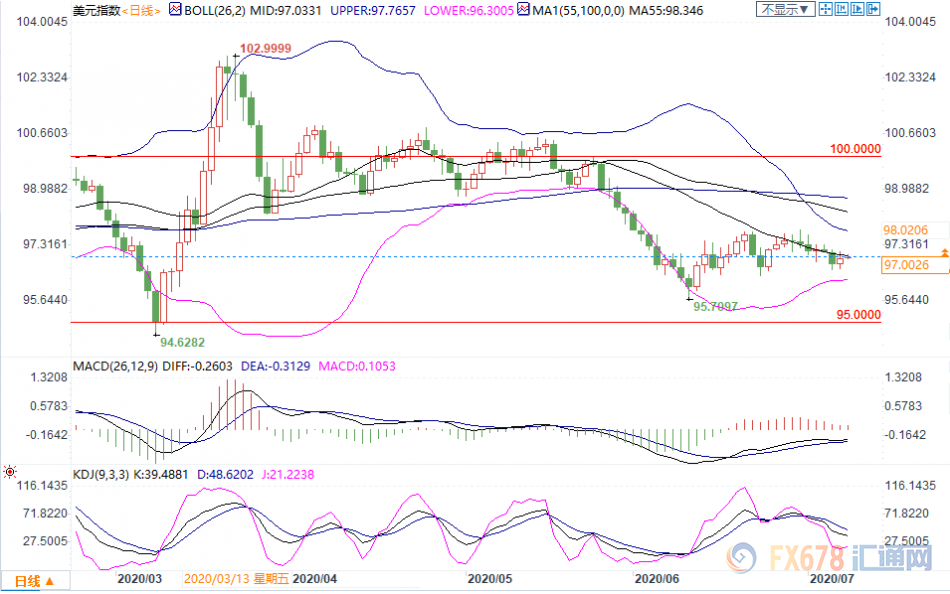Click the 2020/05 time axis label
The width and height of the screenshot is (950, 594).
[x=490, y=579]
